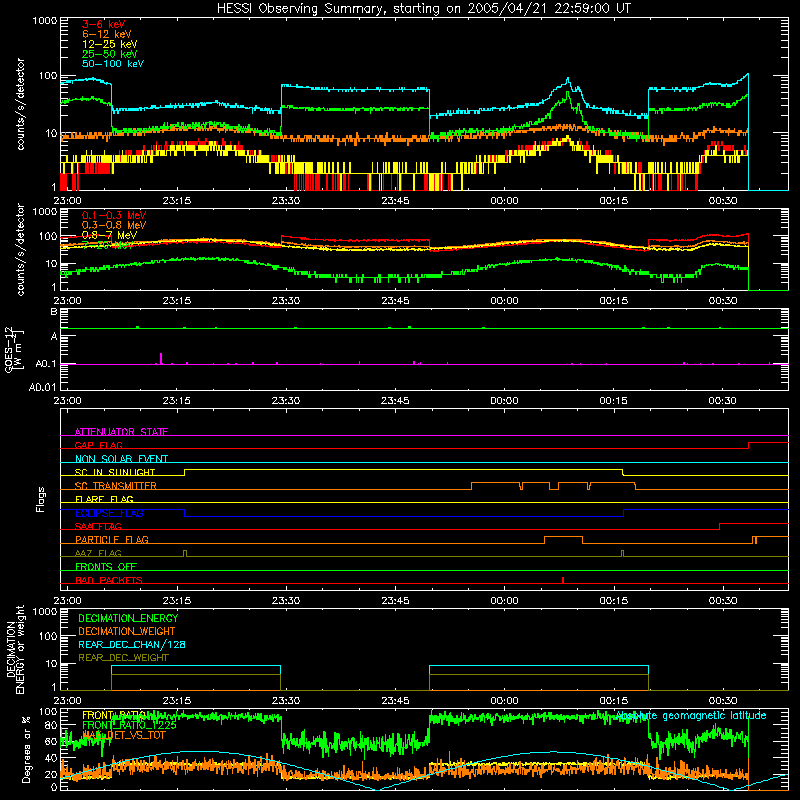Click the tall magenta GOES spike near 23:13

[x=161, y=358]
